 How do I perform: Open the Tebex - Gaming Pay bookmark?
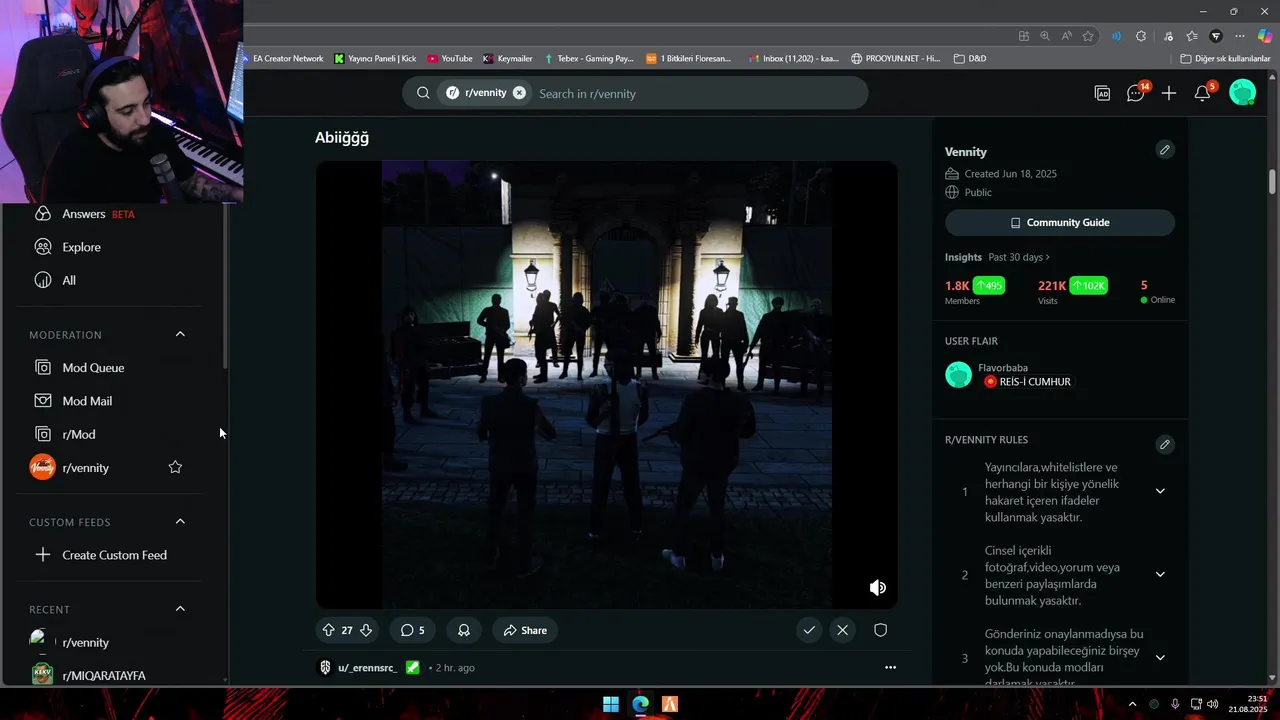[x=588, y=59]
